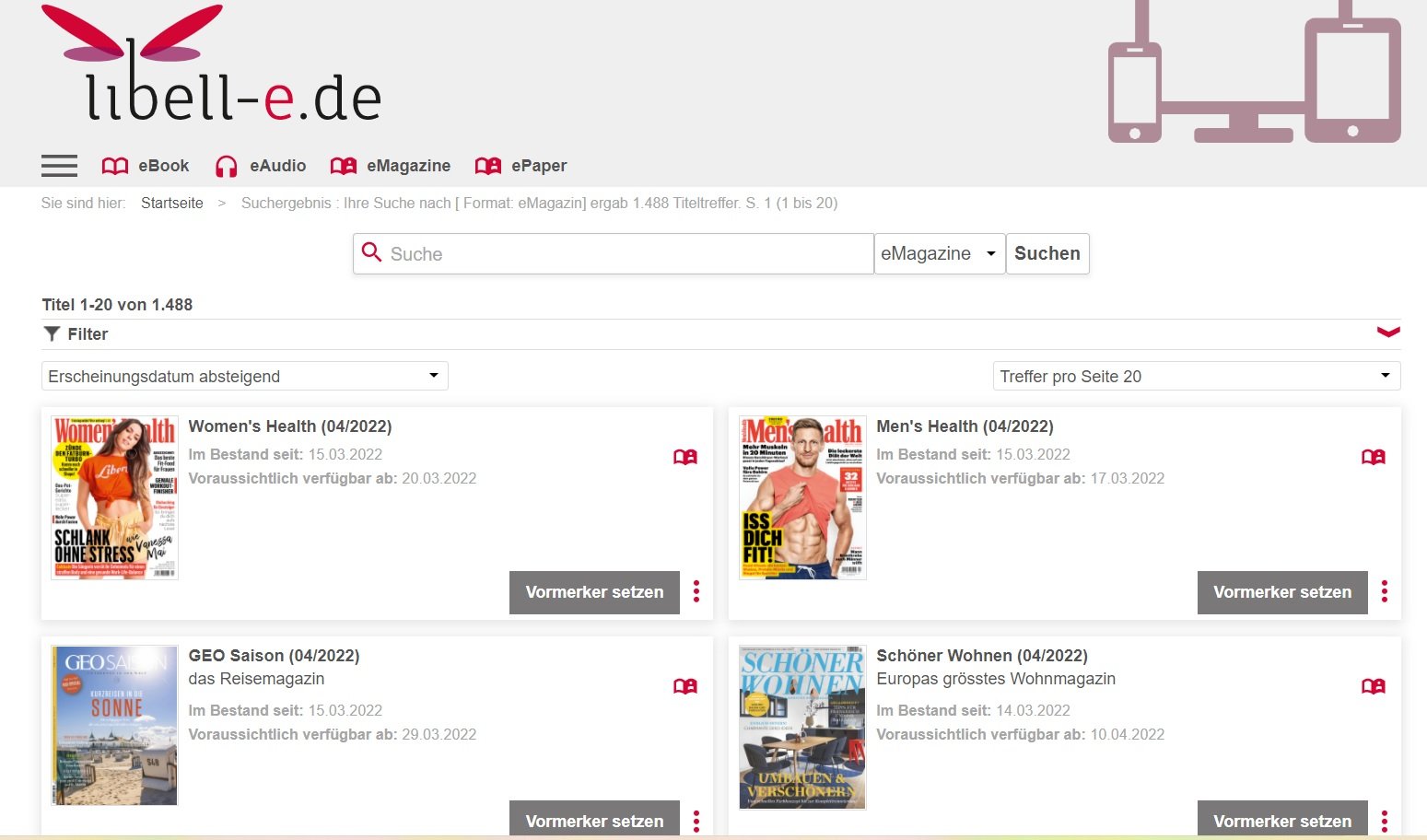Click eMagazine format icon for GEO Saison
The width and height of the screenshot is (1427, 840).
click(x=685, y=686)
